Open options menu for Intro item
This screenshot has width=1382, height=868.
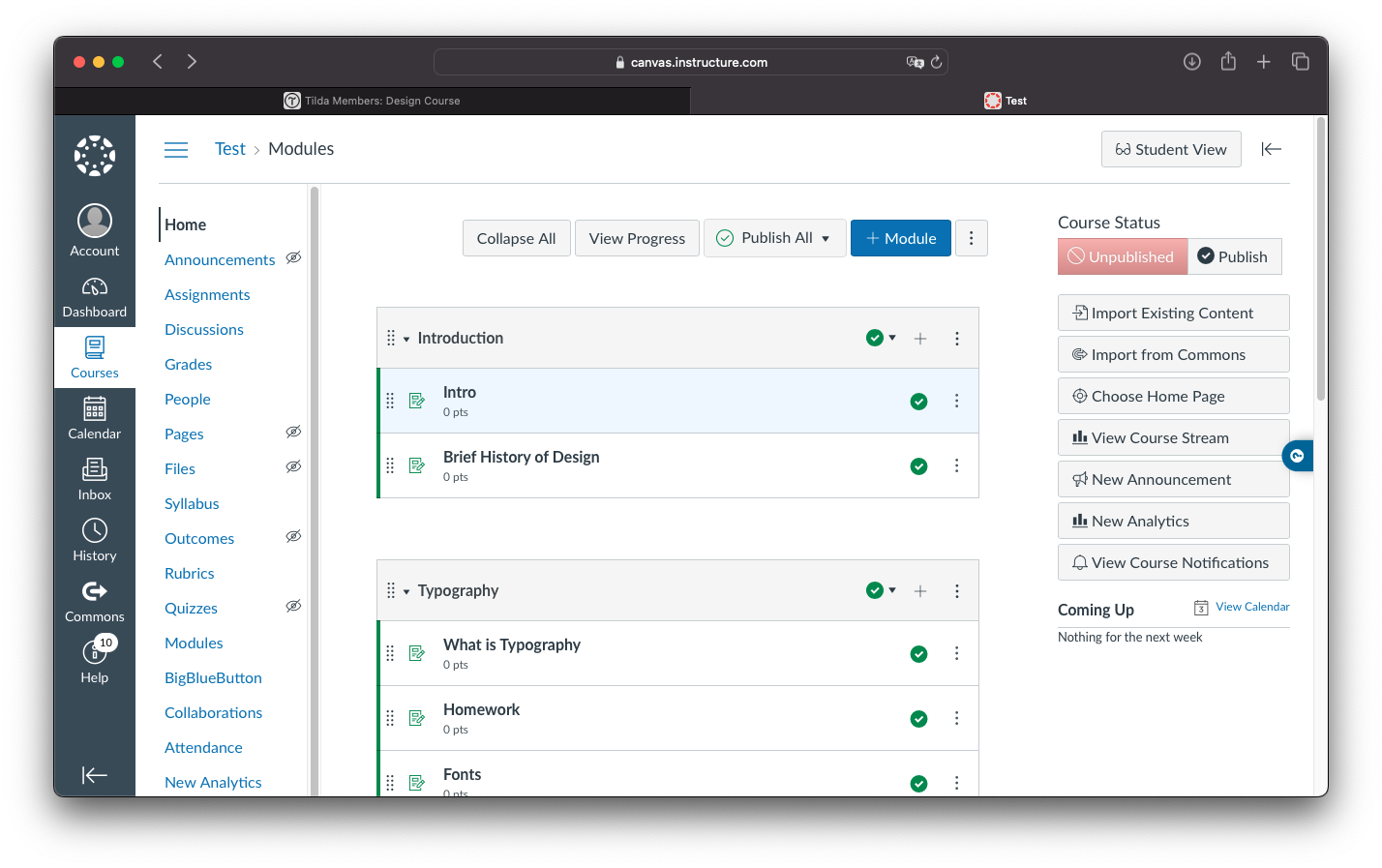coord(957,401)
